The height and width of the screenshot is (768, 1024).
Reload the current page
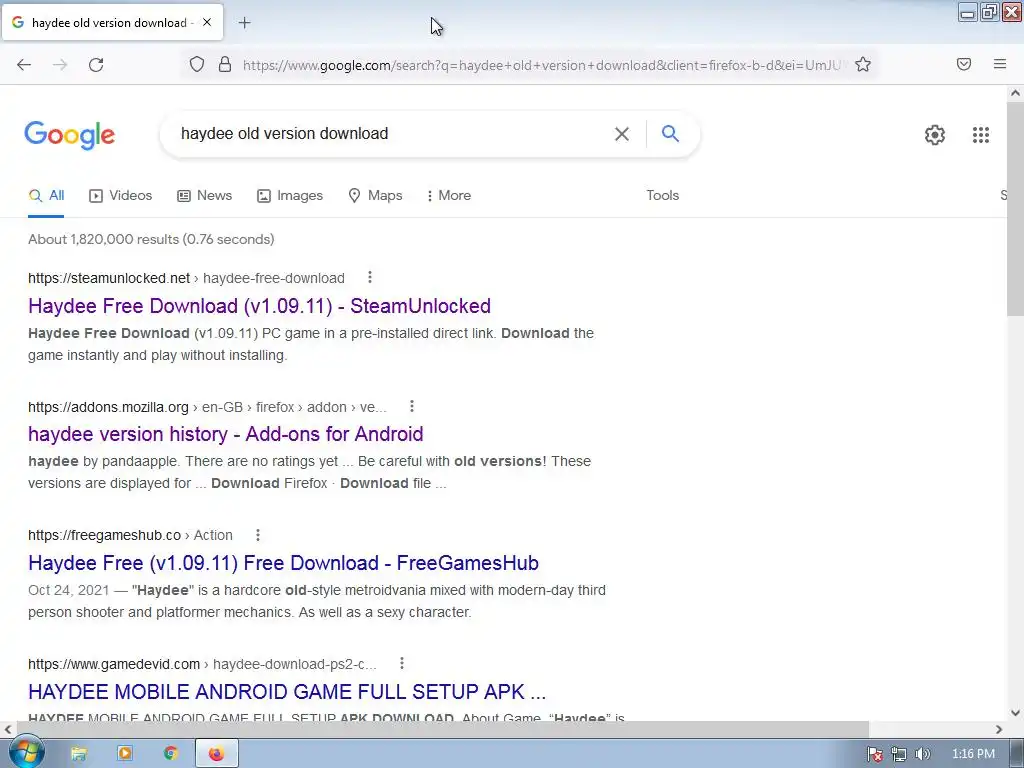pyautogui.click(x=96, y=64)
